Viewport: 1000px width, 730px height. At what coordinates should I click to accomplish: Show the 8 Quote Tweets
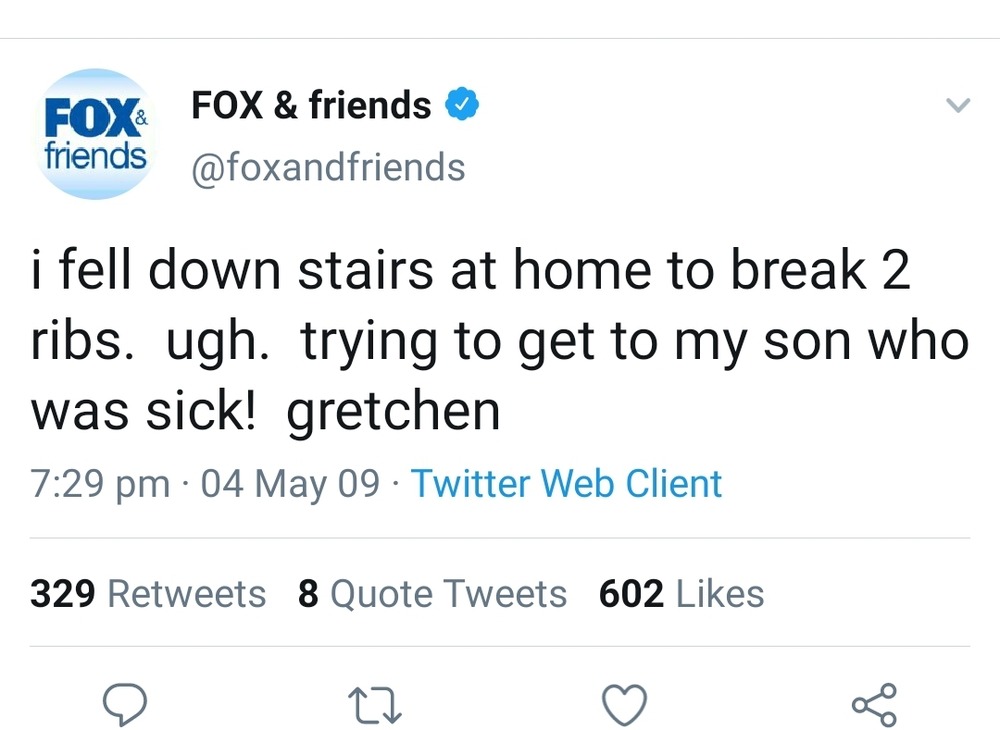(x=432, y=594)
